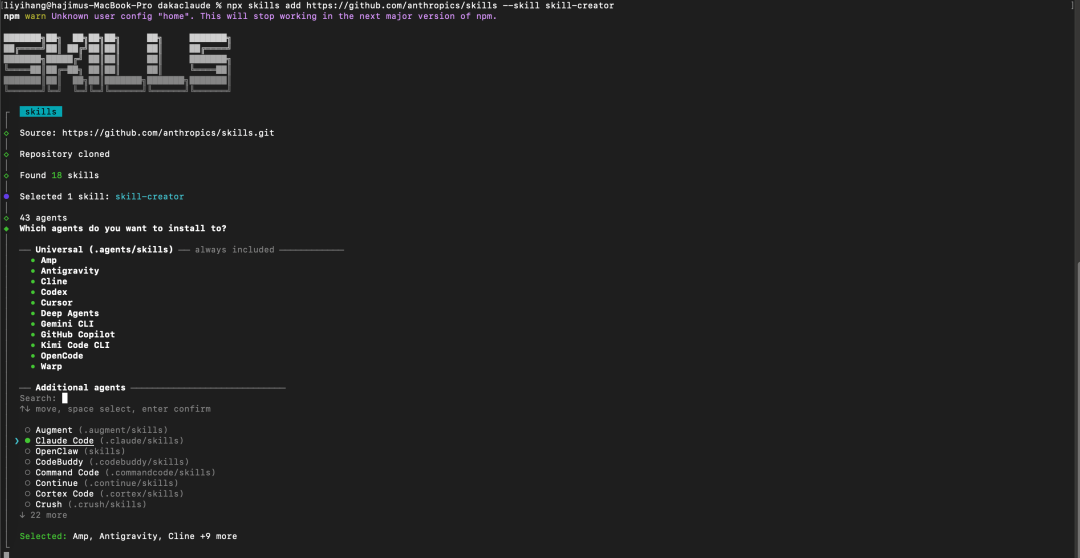1080x558 pixels.
Task: Click the '(.claude/skills)' path text
Action: tap(142, 441)
